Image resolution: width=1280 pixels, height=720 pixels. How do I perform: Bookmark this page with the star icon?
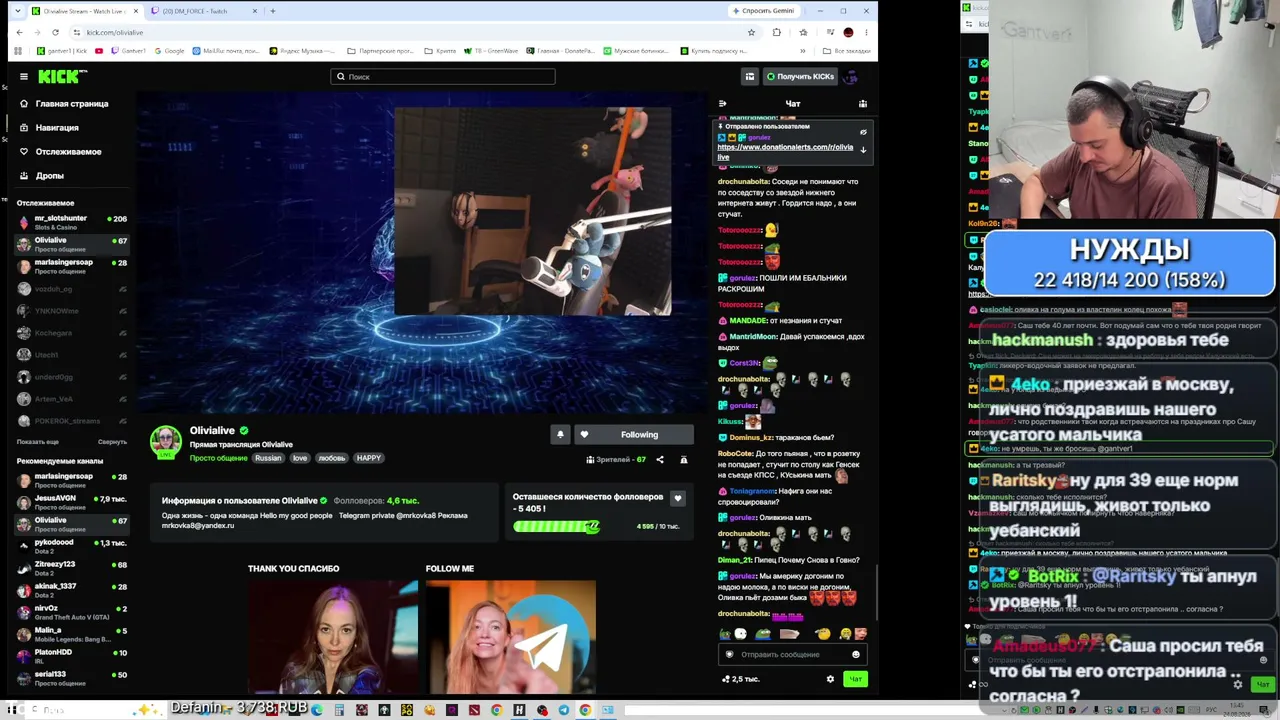(x=751, y=32)
